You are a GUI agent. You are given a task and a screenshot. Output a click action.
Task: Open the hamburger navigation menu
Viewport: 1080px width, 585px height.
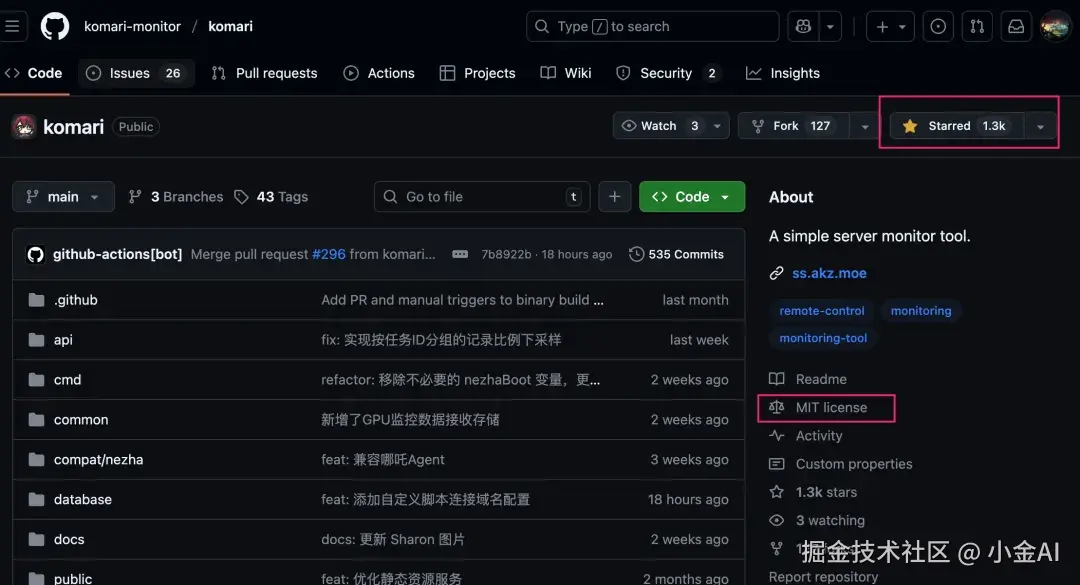coord(12,26)
